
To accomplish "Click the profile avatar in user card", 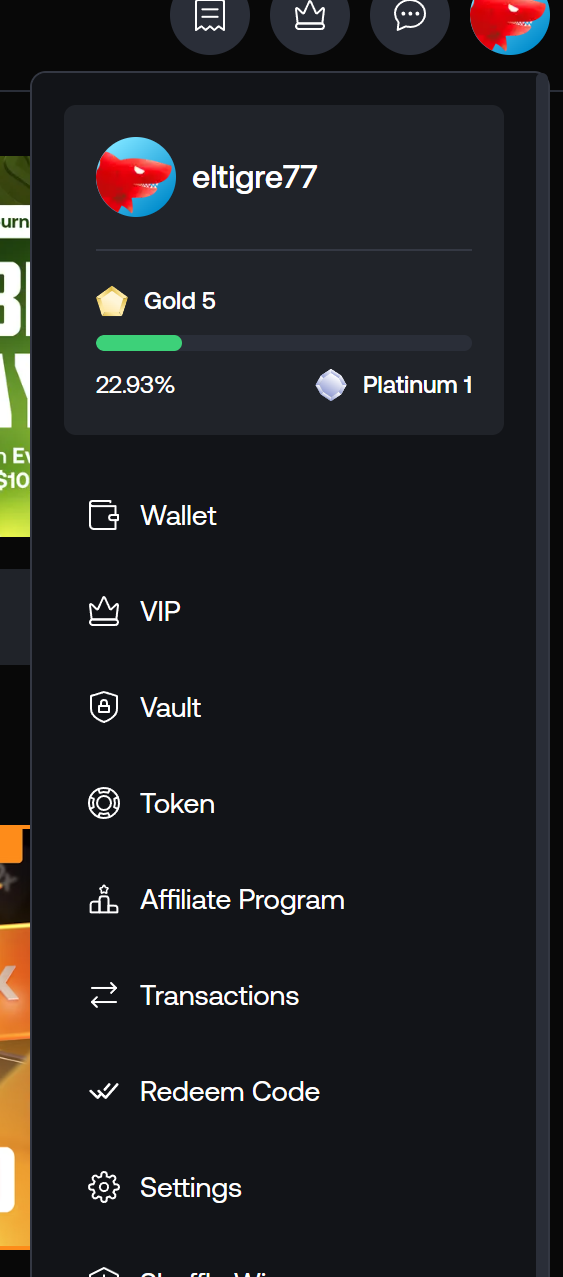I will (x=136, y=177).
